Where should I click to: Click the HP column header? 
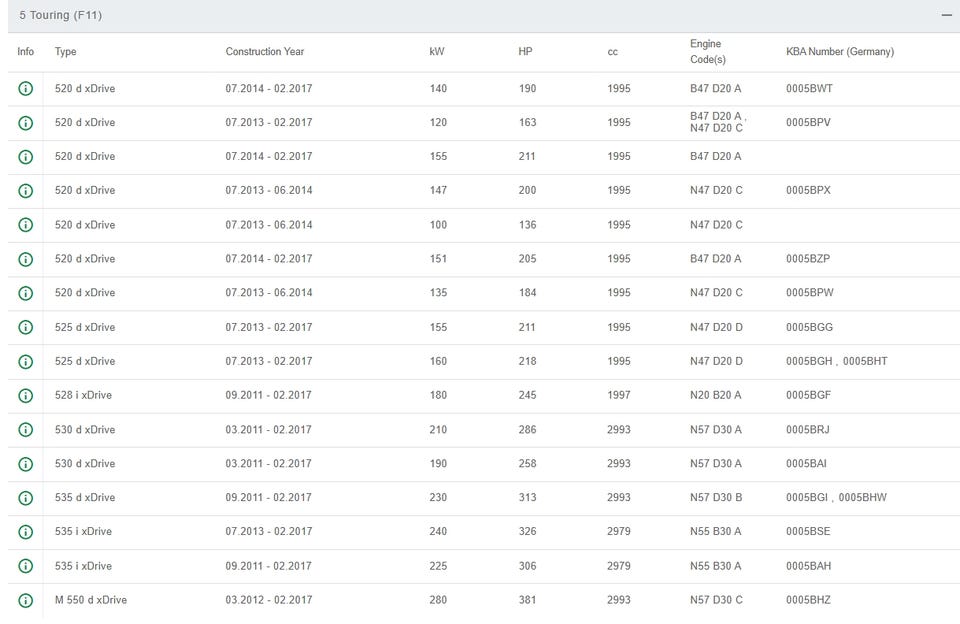click(525, 51)
